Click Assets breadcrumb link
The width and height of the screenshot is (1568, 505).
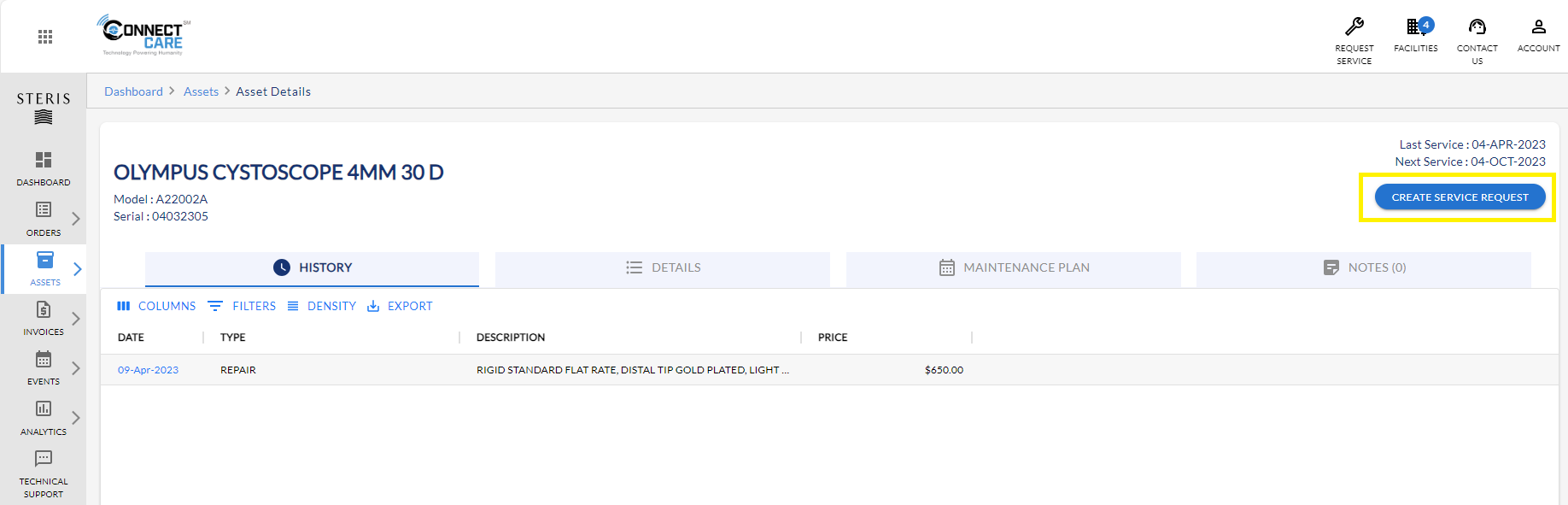pos(201,91)
